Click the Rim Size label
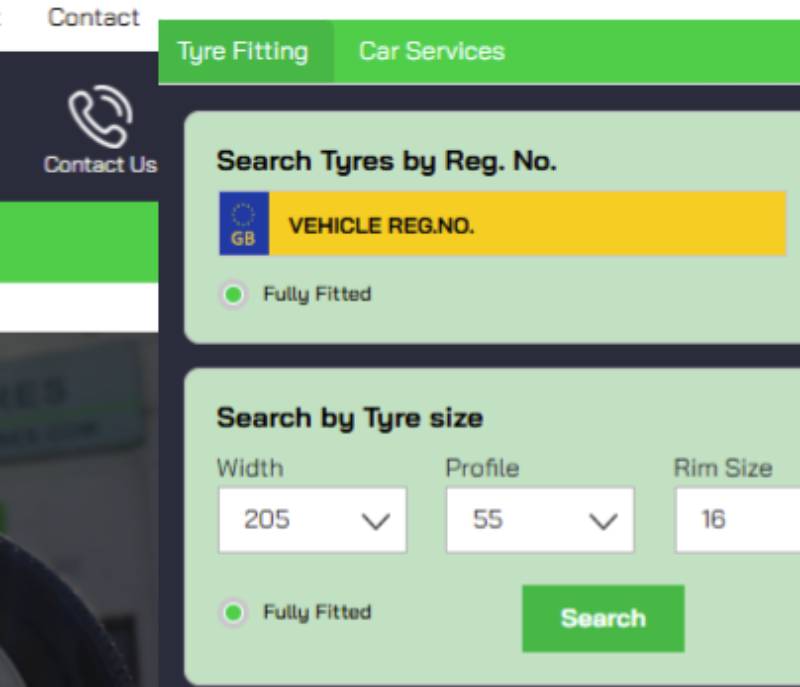800x687 pixels. click(723, 468)
